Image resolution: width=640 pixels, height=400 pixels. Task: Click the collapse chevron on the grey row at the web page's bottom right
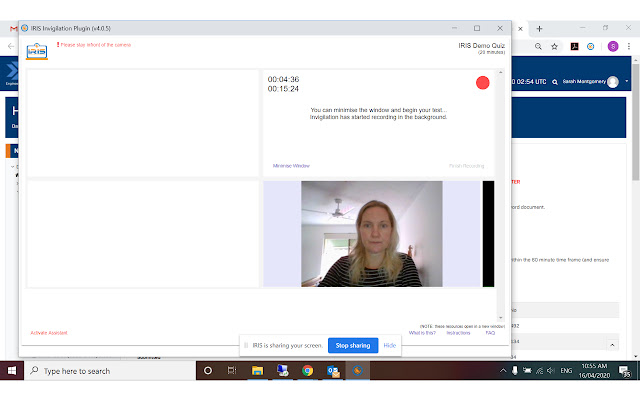pos(612,345)
